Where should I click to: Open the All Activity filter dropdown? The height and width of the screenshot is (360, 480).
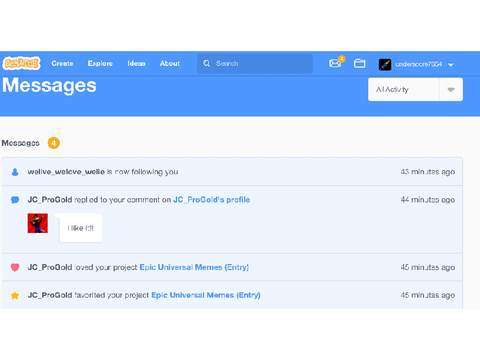click(x=415, y=89)
